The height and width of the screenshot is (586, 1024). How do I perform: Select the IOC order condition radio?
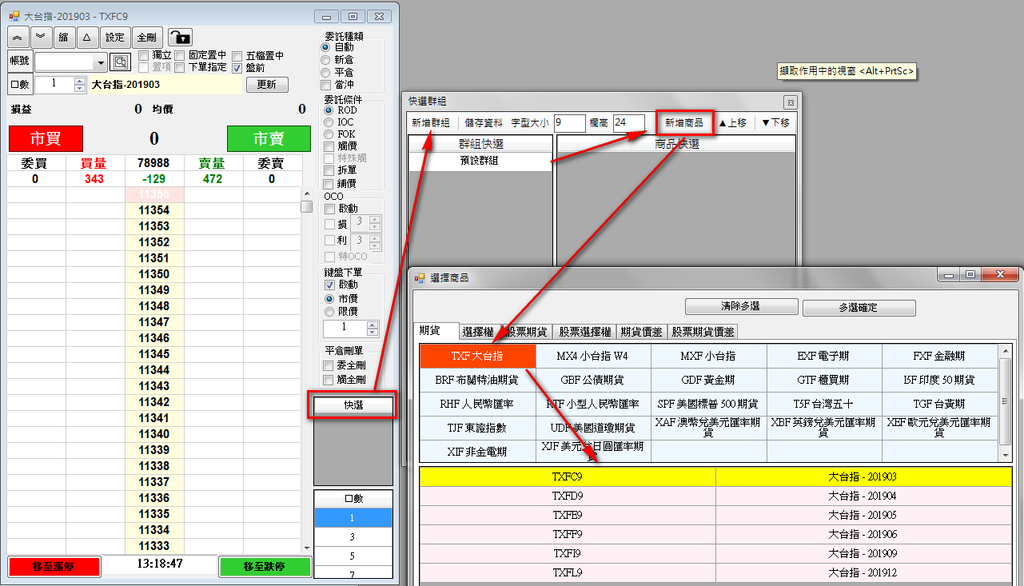click(328, 122)
